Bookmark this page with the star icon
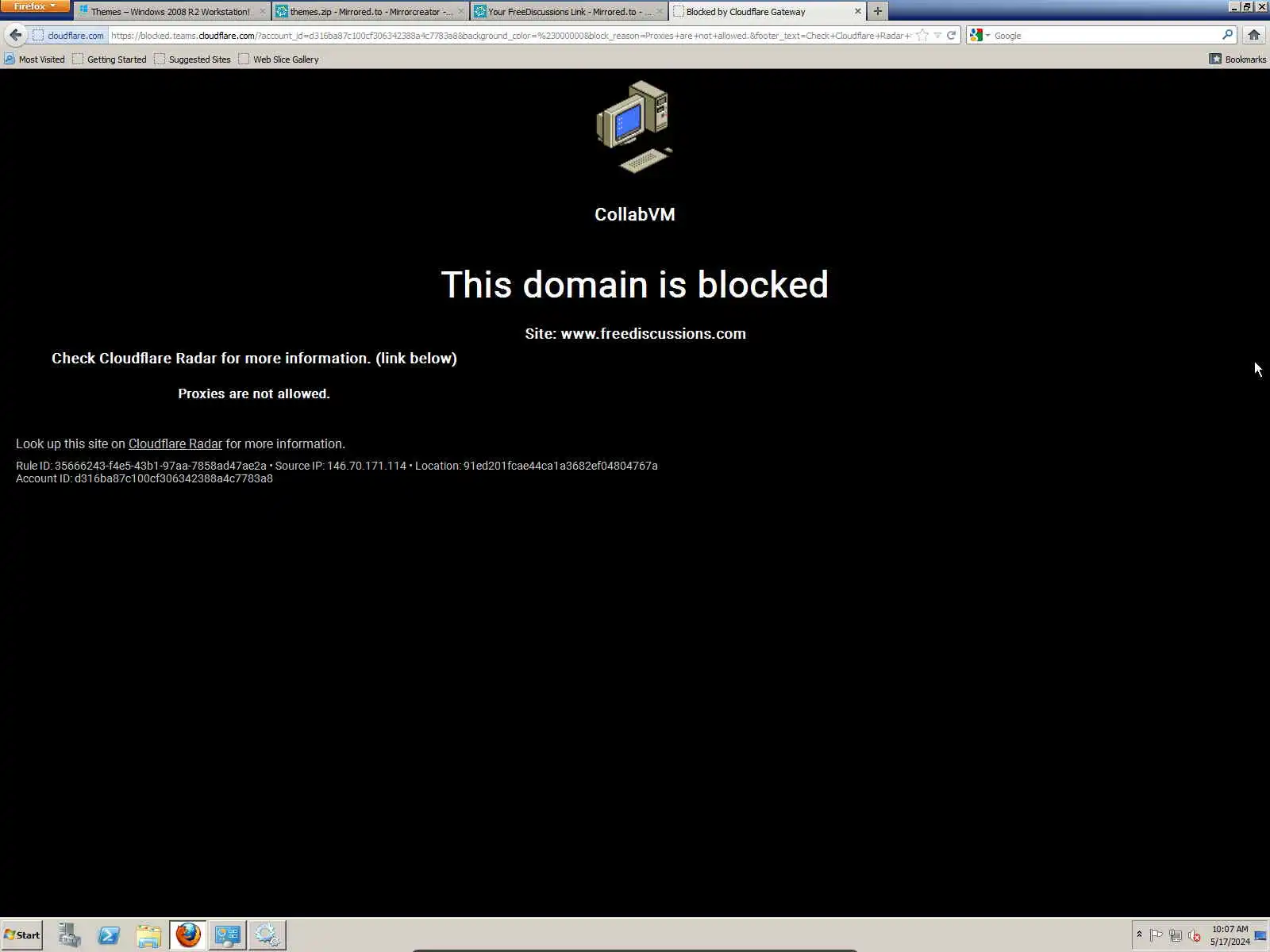Image resolution: width=1270 pixels, height=952 pixels. tap(922, 36)
